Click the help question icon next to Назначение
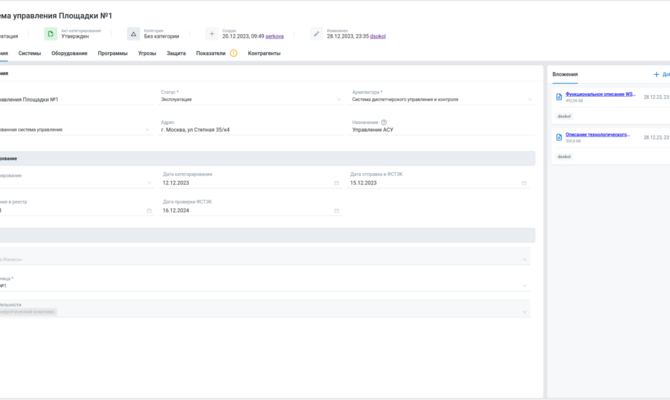The width and height of the screenshot is (670, 400). (384, 122)
